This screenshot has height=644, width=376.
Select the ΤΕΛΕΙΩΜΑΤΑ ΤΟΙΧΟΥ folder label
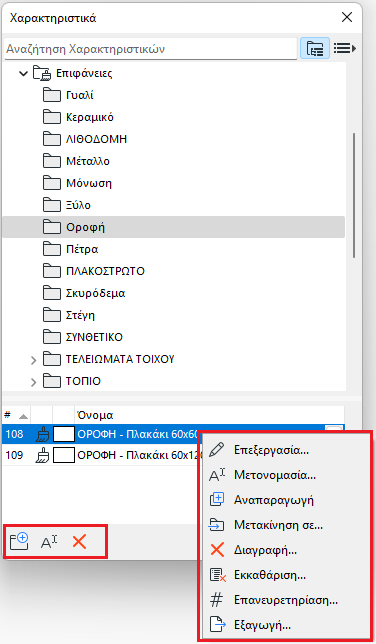[120, 359]
